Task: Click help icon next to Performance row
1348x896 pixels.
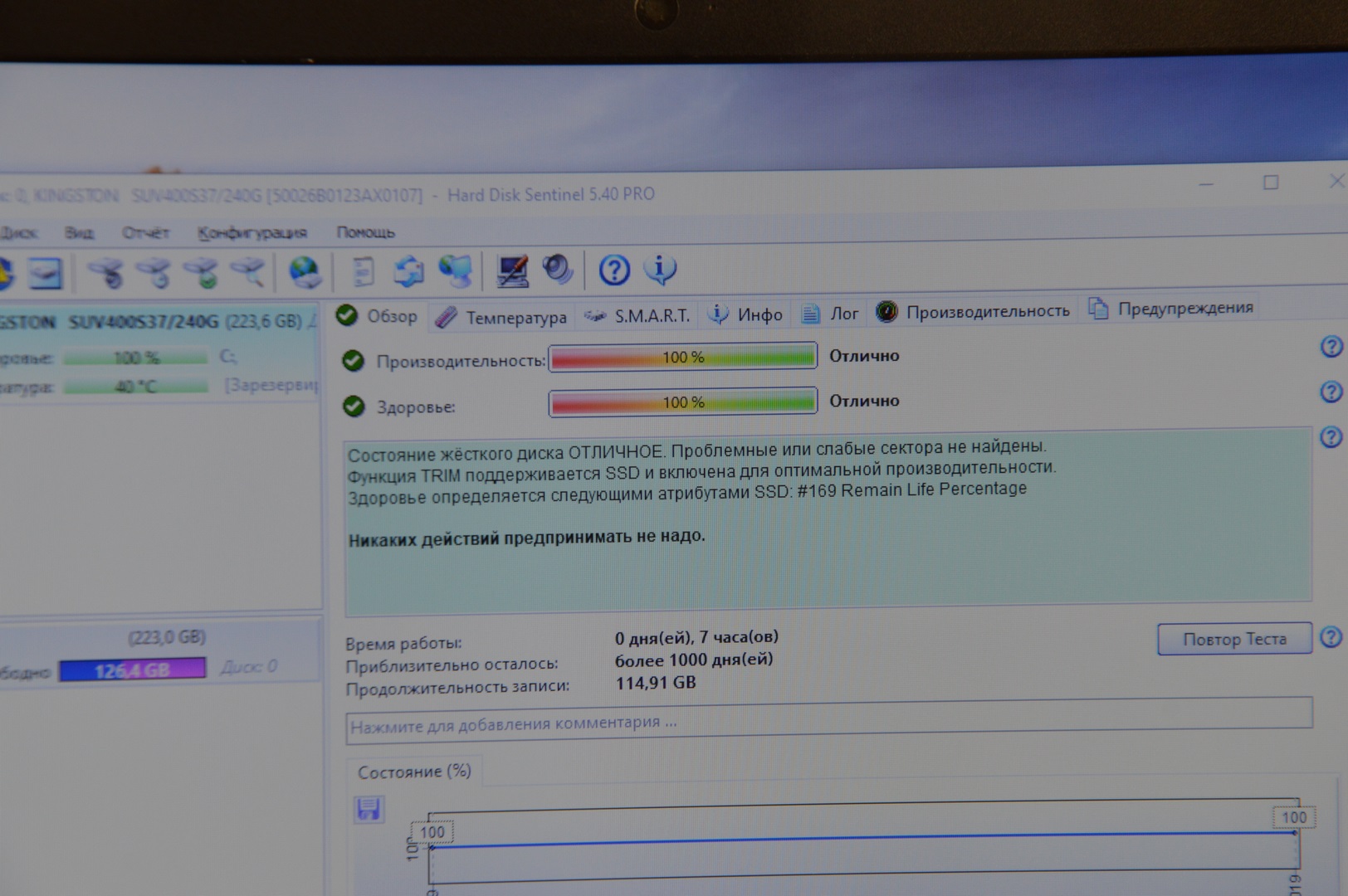Action: click(x=1331, y=347)
